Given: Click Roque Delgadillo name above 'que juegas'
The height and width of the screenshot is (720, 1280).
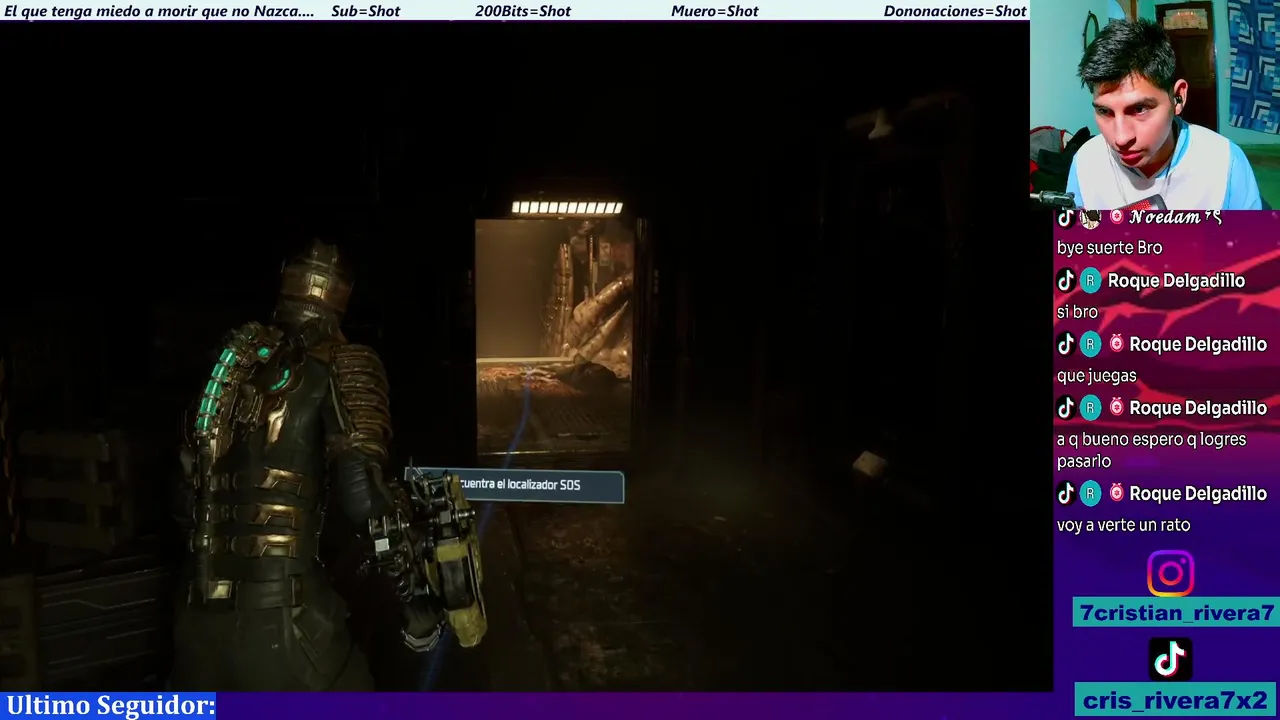Looking at the screenshot, I should [x=1198, y=344].
